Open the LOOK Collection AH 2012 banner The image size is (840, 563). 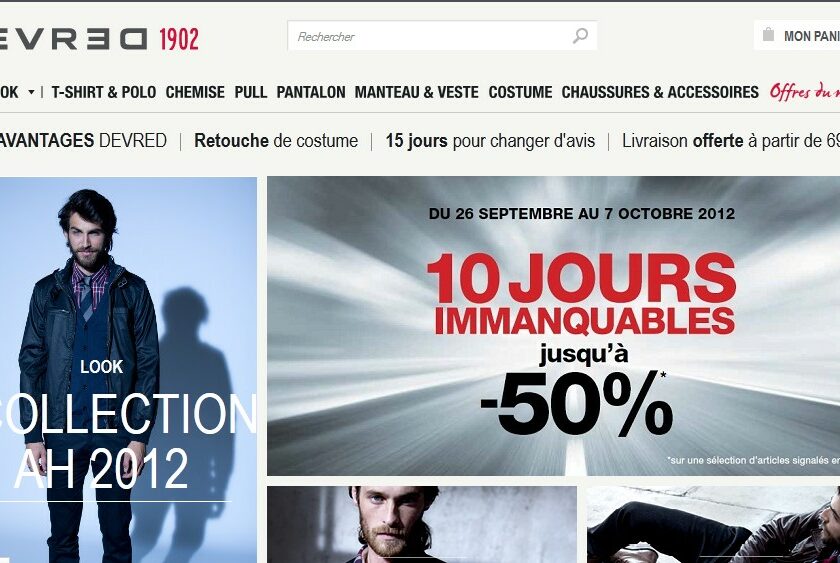tap(128, 370)
